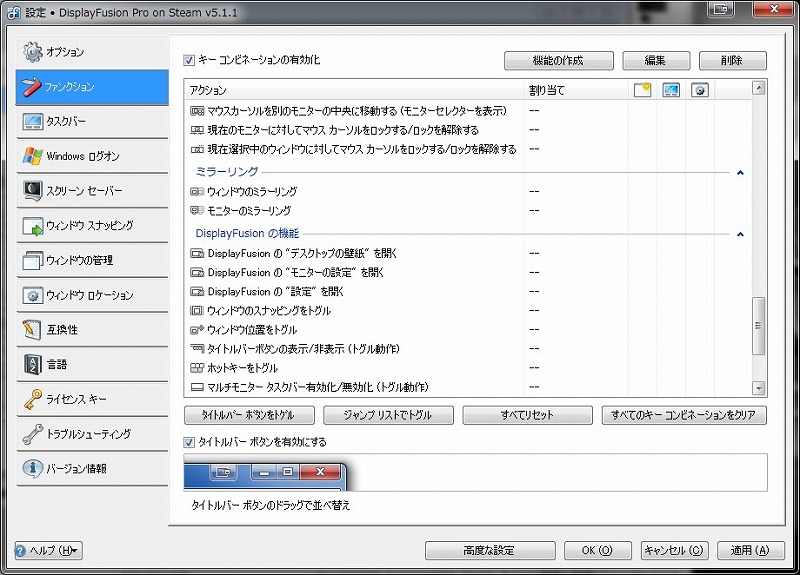Click ジャンプ リストでトグル button
Viewport: 800px width, 575px height.
coord(388,415)
